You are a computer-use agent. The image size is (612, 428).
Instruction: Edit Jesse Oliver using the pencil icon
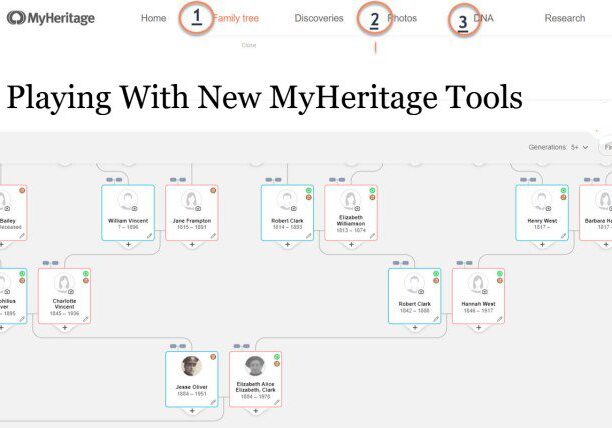coord(213,402)
